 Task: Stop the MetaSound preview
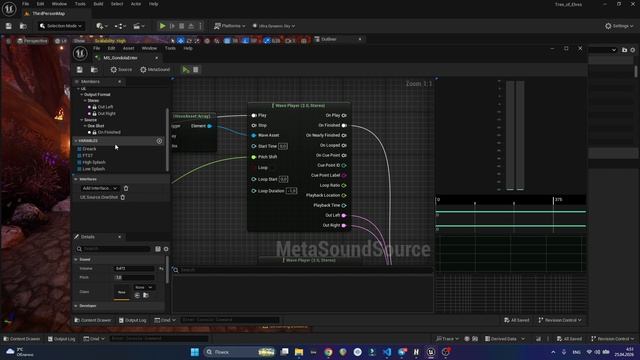tap(196, 70)
